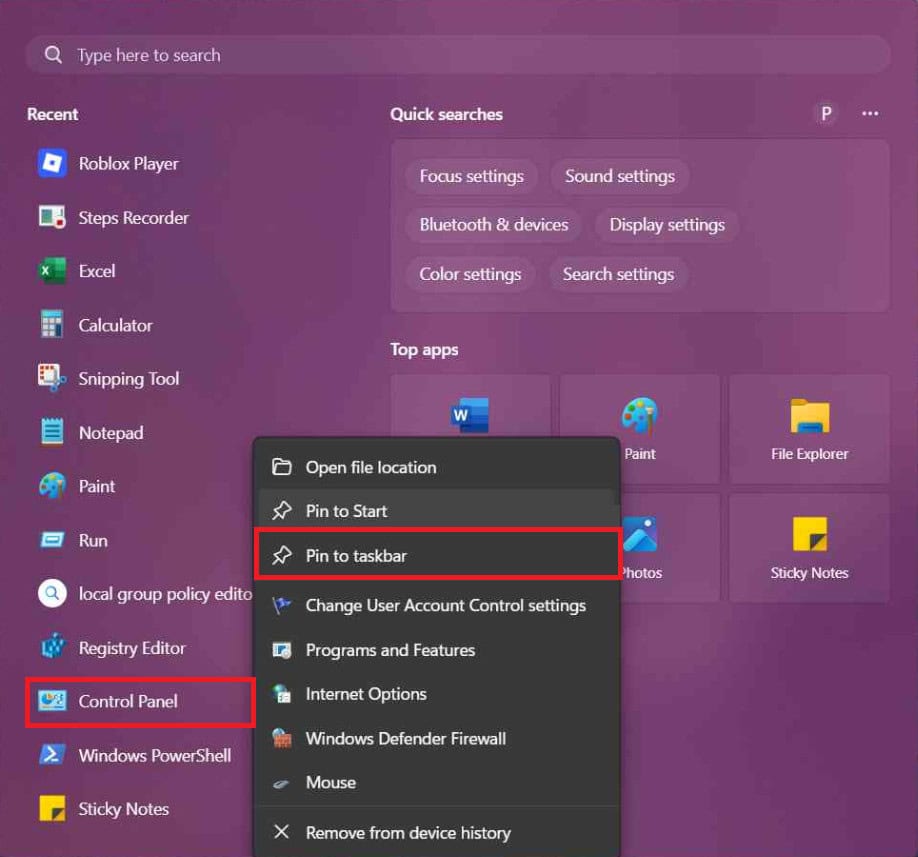This screenshot has height=857, width=918.
Task: Click the Paint icon in Recent list
Action: coord(52,486)
